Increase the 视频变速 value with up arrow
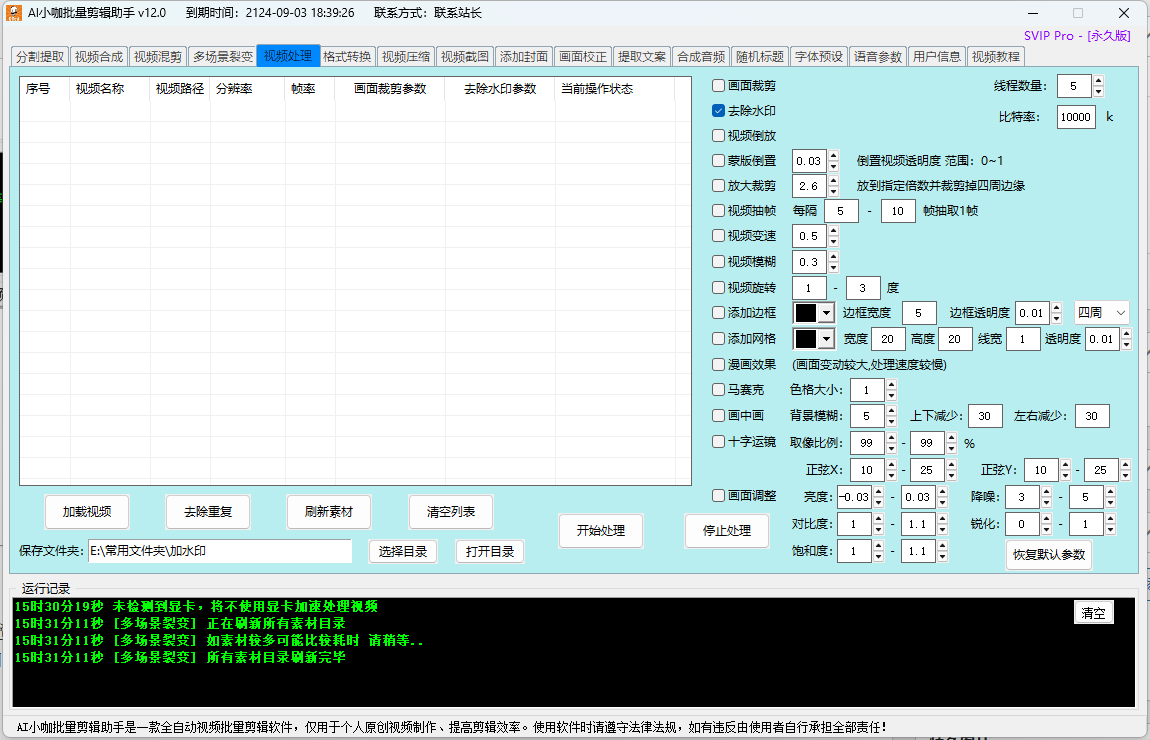This screenshot has width=1150, height=740. click(x=833, y=231)
